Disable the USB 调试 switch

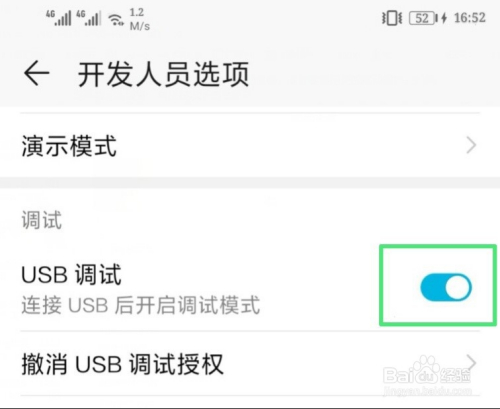tap(446, 287)
